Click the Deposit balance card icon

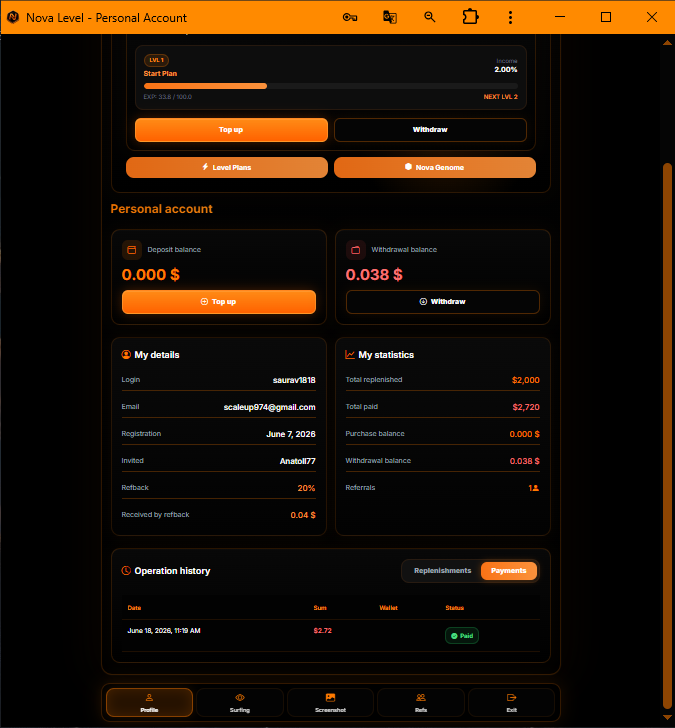[132, 250]
